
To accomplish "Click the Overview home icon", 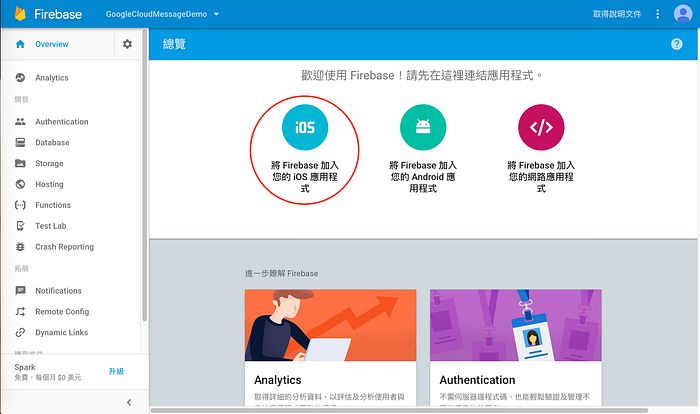I will point(20,44).
